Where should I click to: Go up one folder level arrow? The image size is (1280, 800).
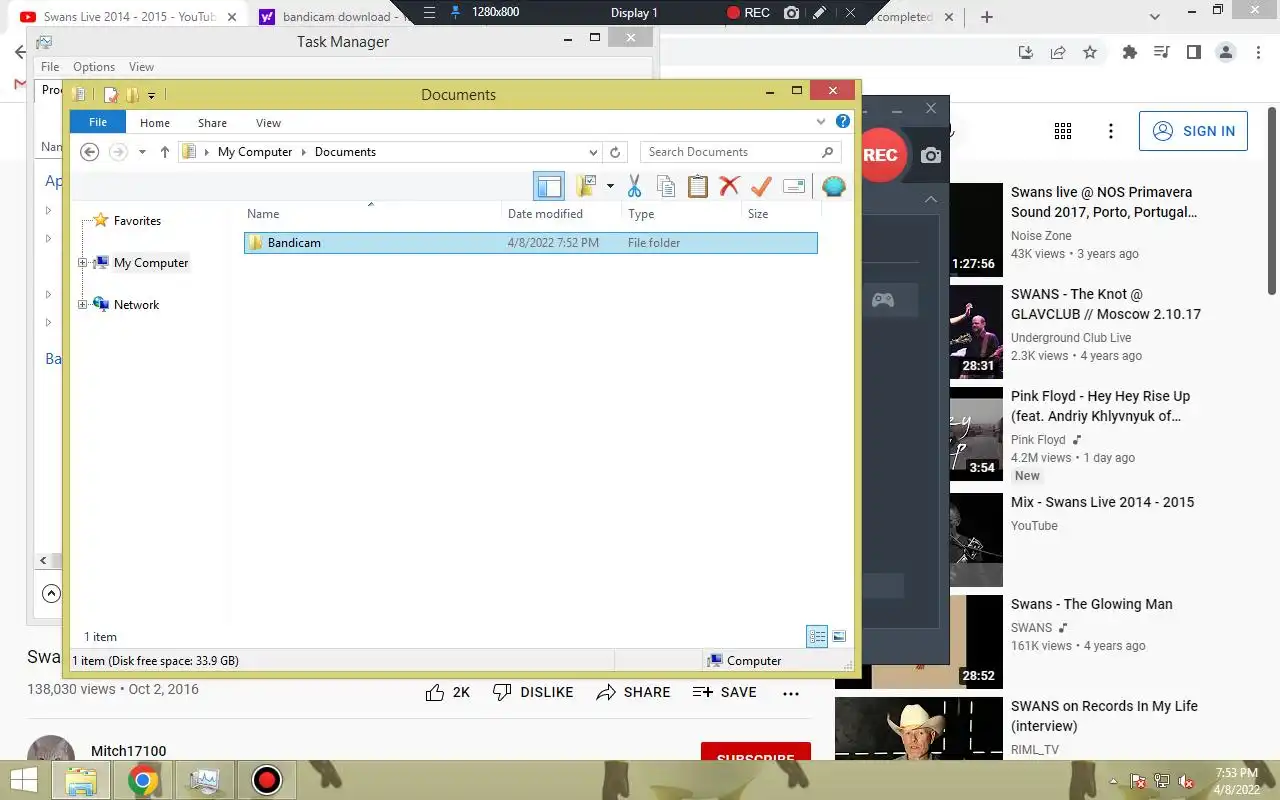(x=165, y=152)
